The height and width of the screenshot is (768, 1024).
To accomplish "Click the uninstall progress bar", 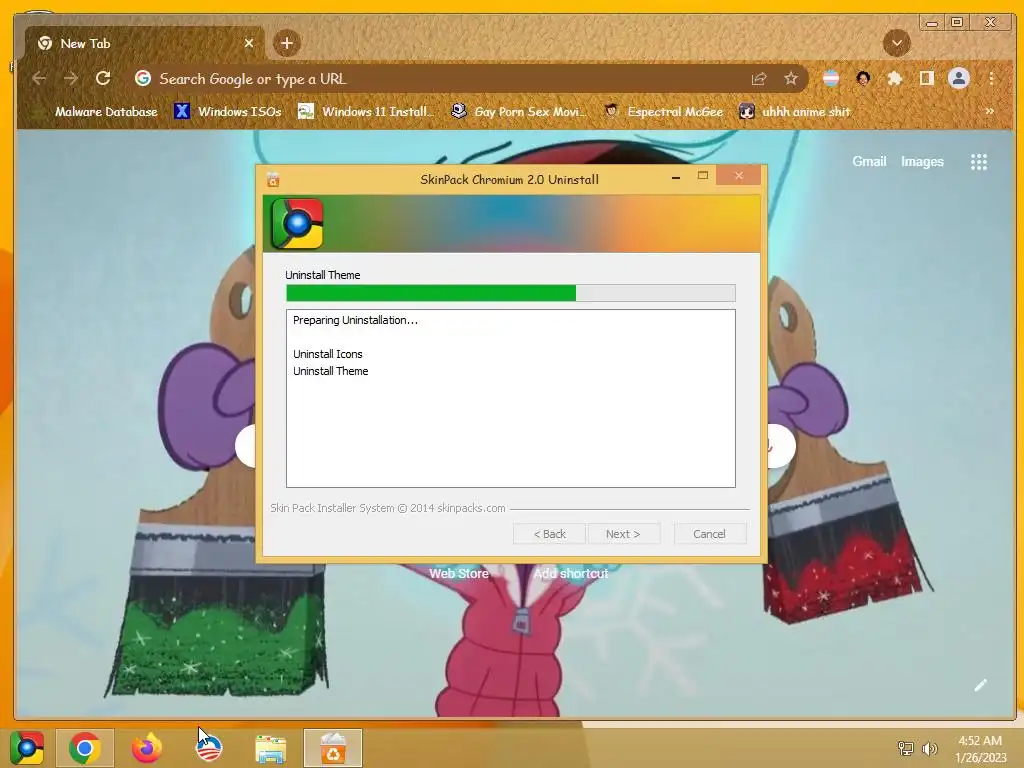I will (x=511, y=293).
